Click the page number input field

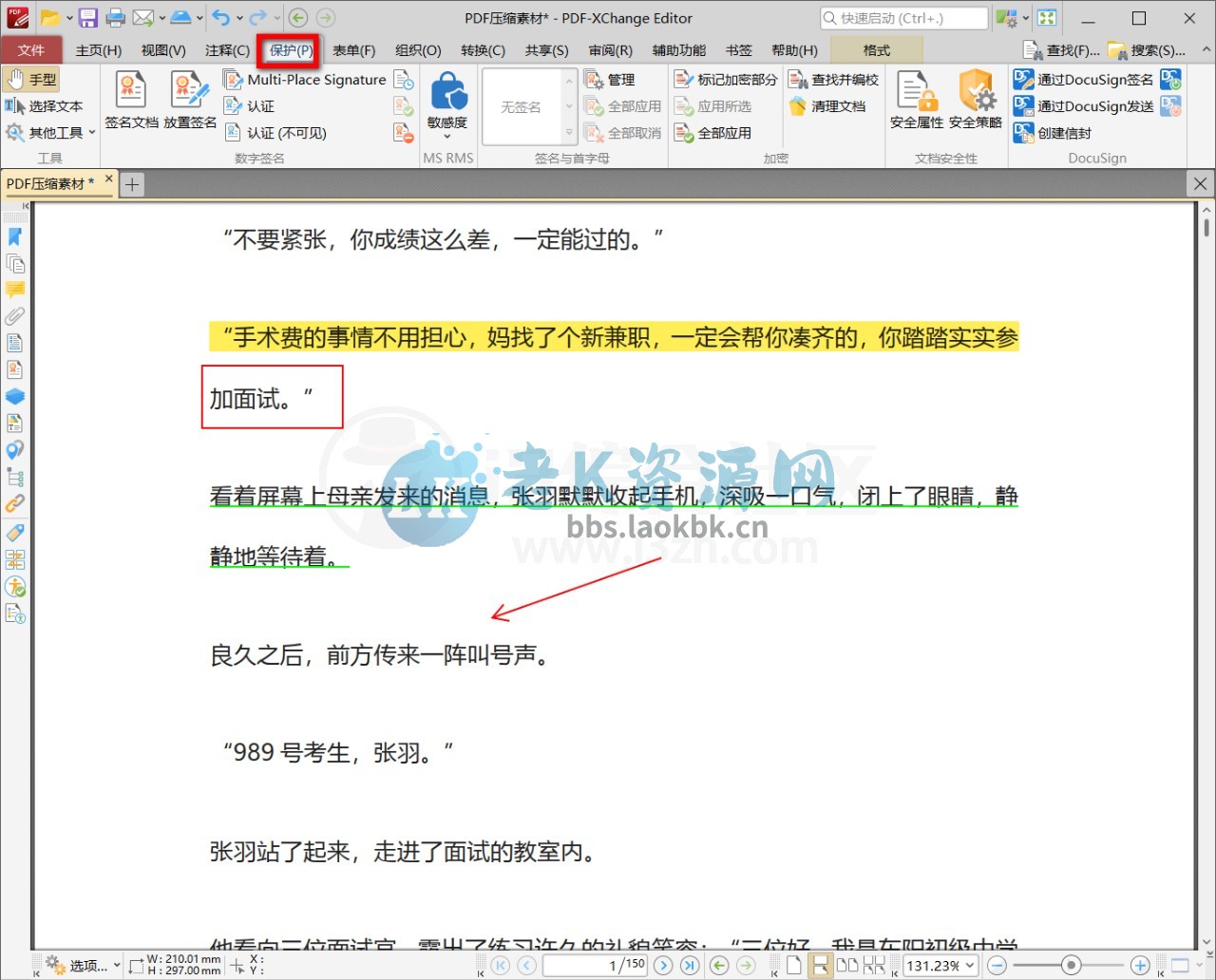pyautogui.click(x=595, y=965)
